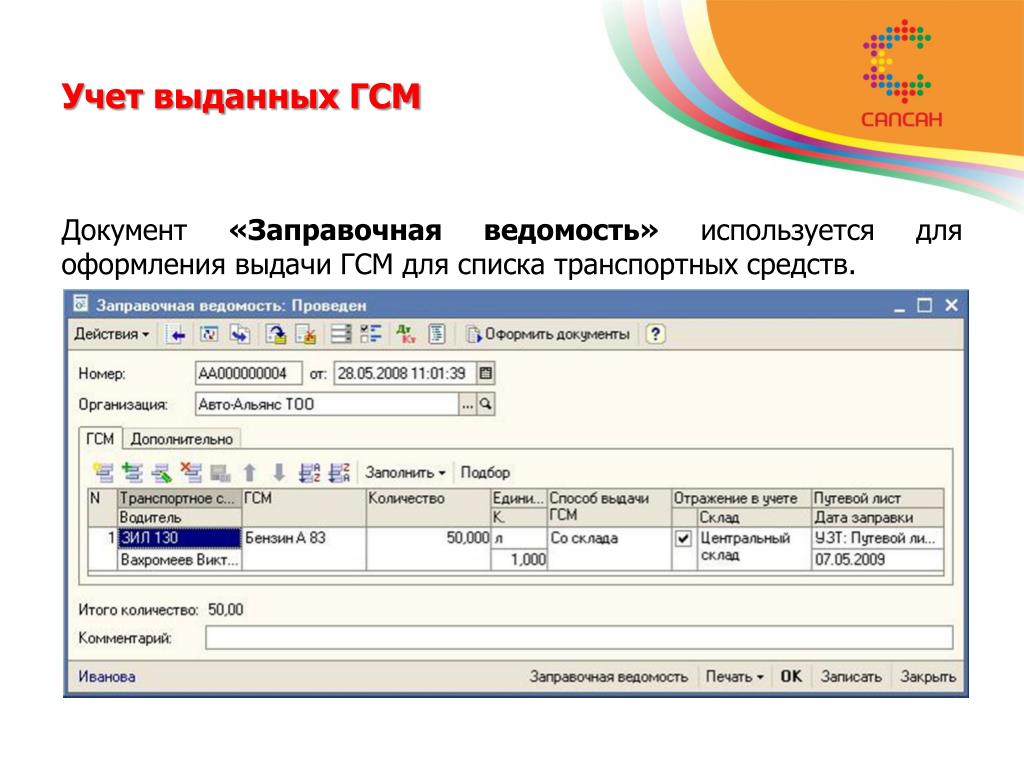Open the calendar picker beside the date
The width and height of the screenshot is (1024, 768).
click(486, 373)
